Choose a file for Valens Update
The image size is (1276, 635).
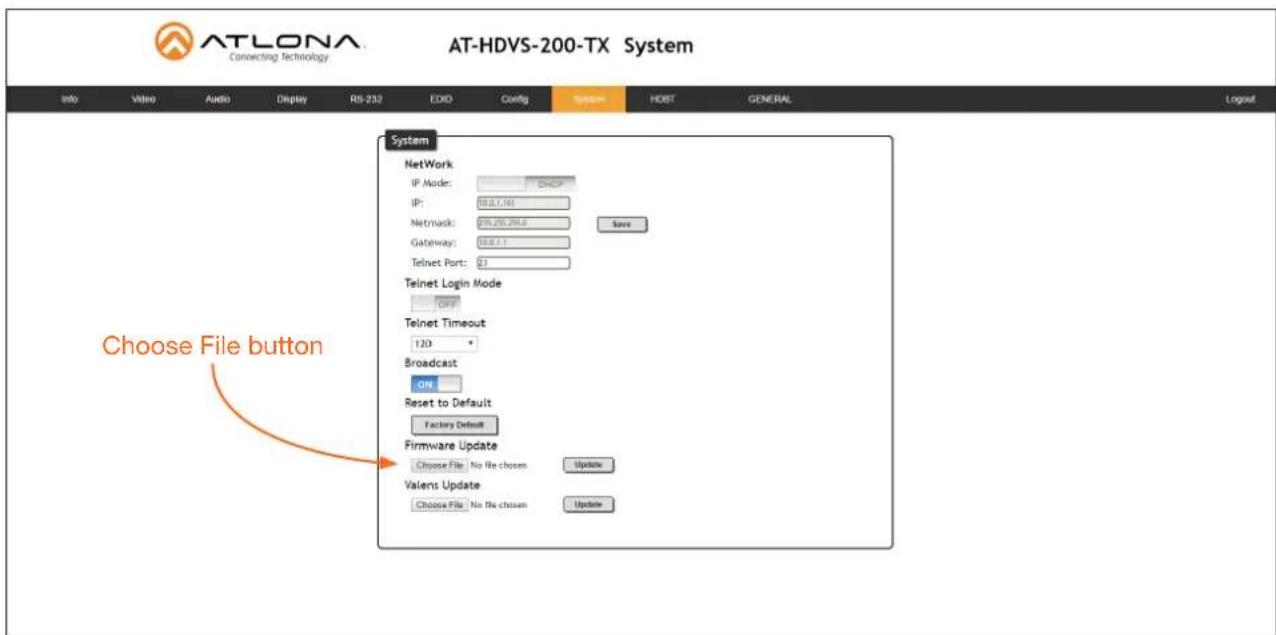(439, 505)
